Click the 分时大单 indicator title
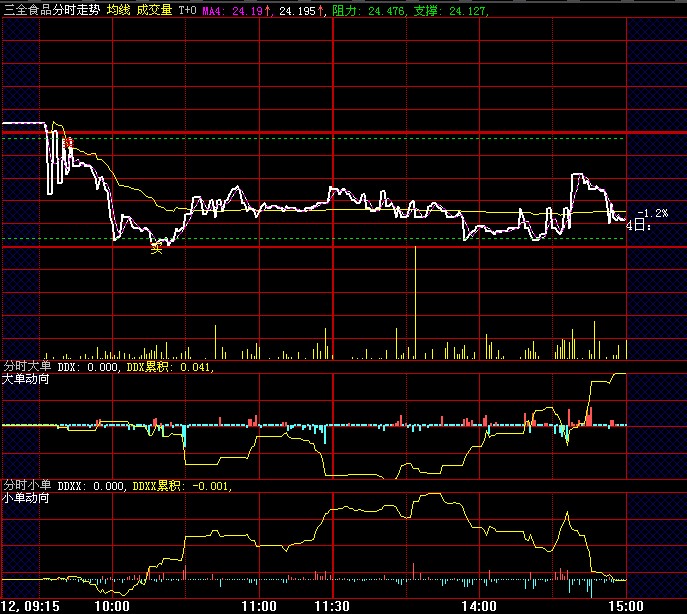687x614 pixels. coord(27,366)
